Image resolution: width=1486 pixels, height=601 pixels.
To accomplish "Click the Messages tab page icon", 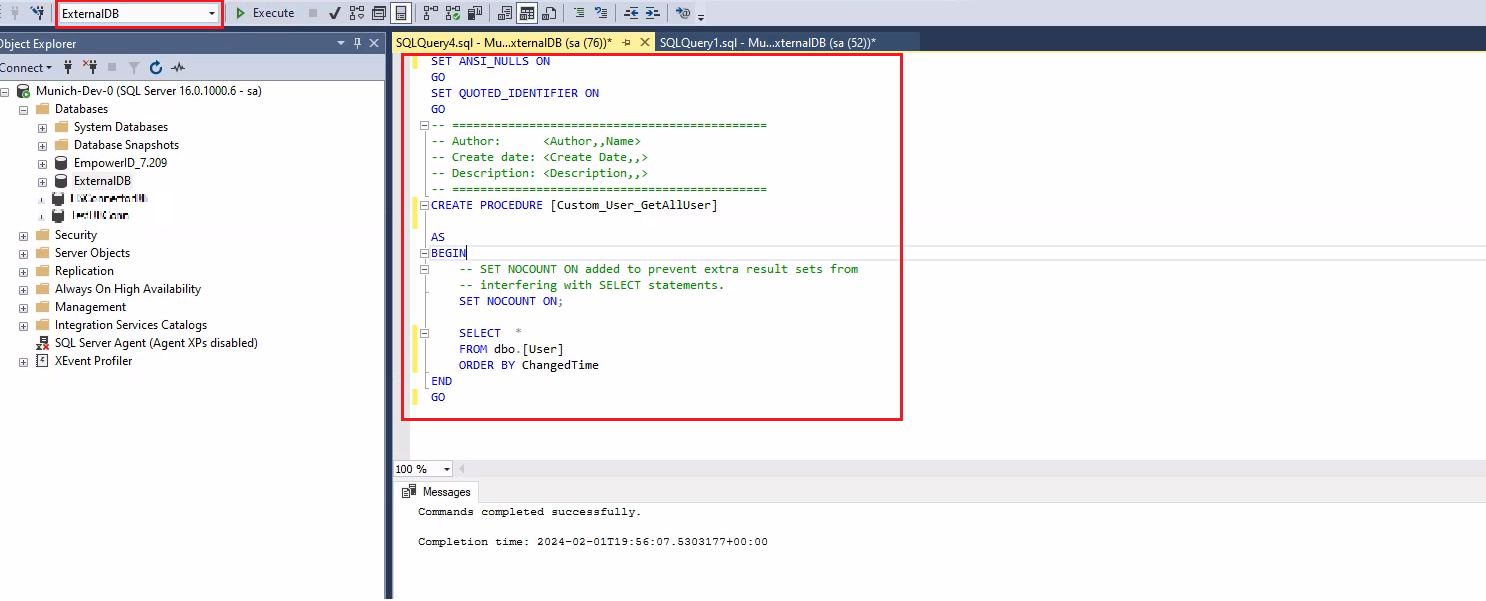I will (409, 492).
